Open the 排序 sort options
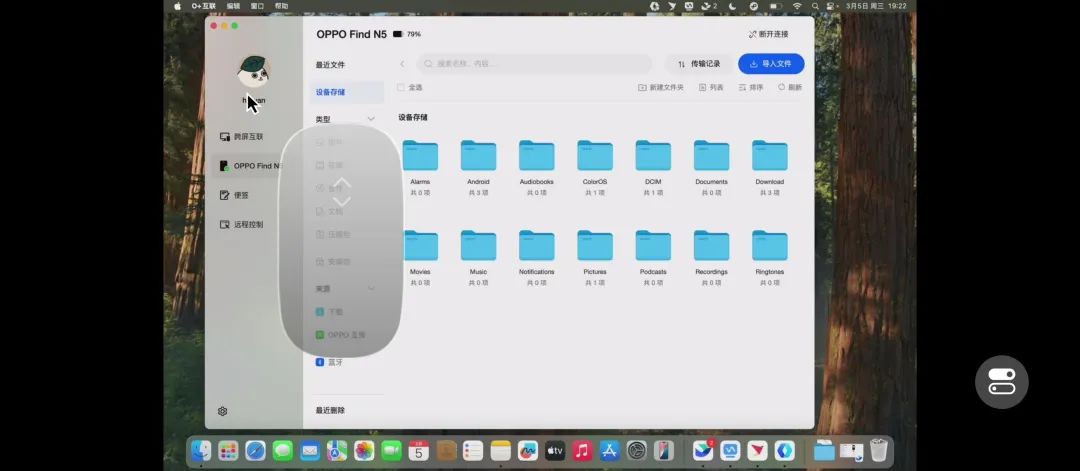The image size is (1080, 471). 751,87
